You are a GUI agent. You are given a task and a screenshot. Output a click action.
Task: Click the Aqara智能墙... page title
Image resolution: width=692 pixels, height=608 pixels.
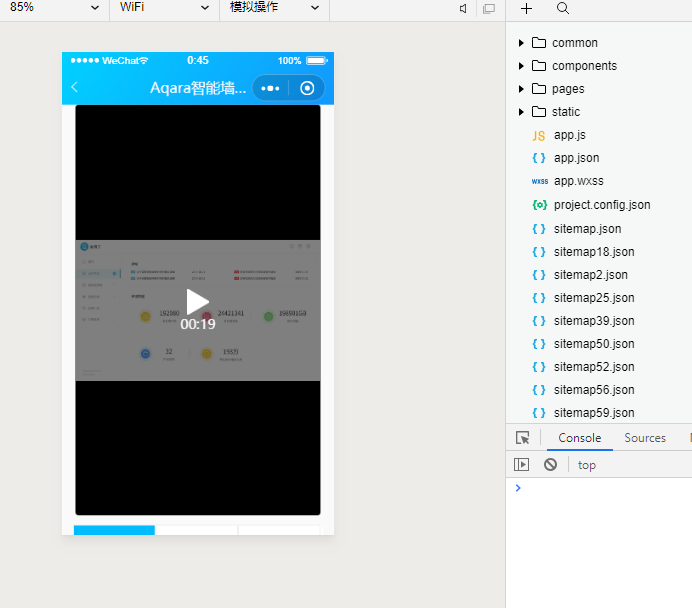[x=198, y=88]
